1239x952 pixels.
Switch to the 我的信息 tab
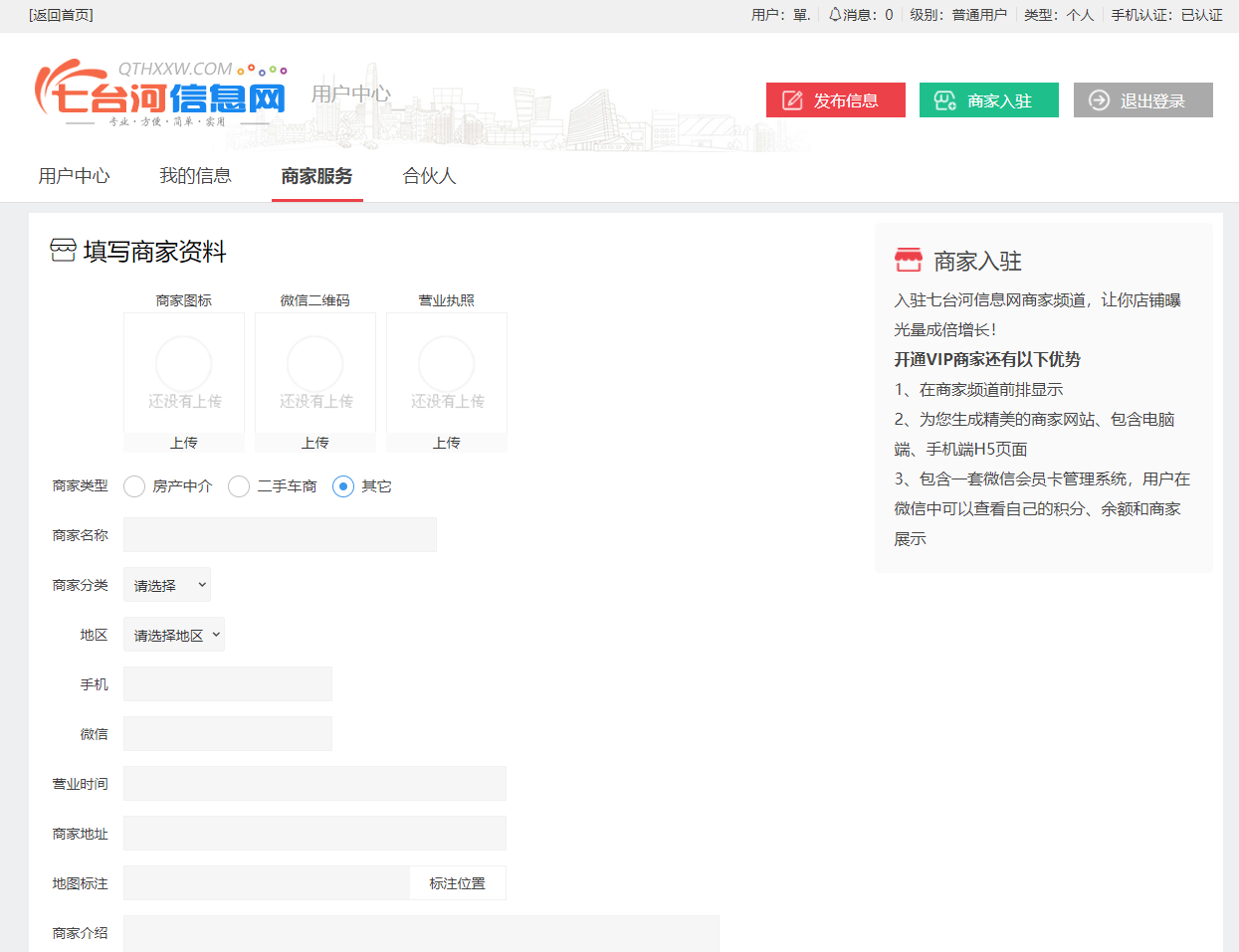click(195, 176)
